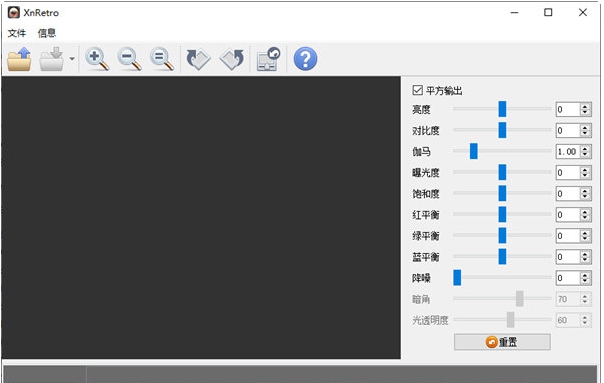Open help with the question mark icon
The image size is (604, 383).
(305, 59)
